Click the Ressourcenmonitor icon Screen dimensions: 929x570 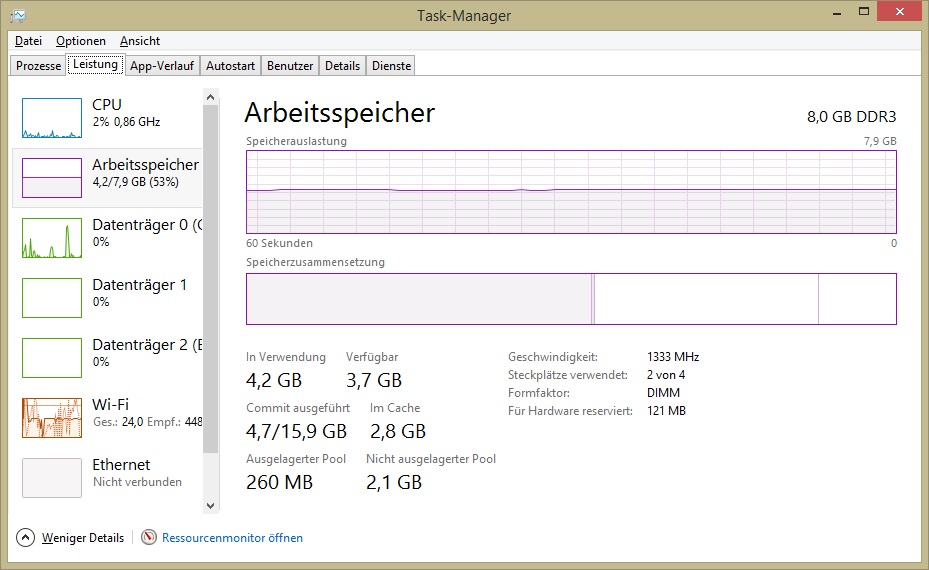(149, 538)
